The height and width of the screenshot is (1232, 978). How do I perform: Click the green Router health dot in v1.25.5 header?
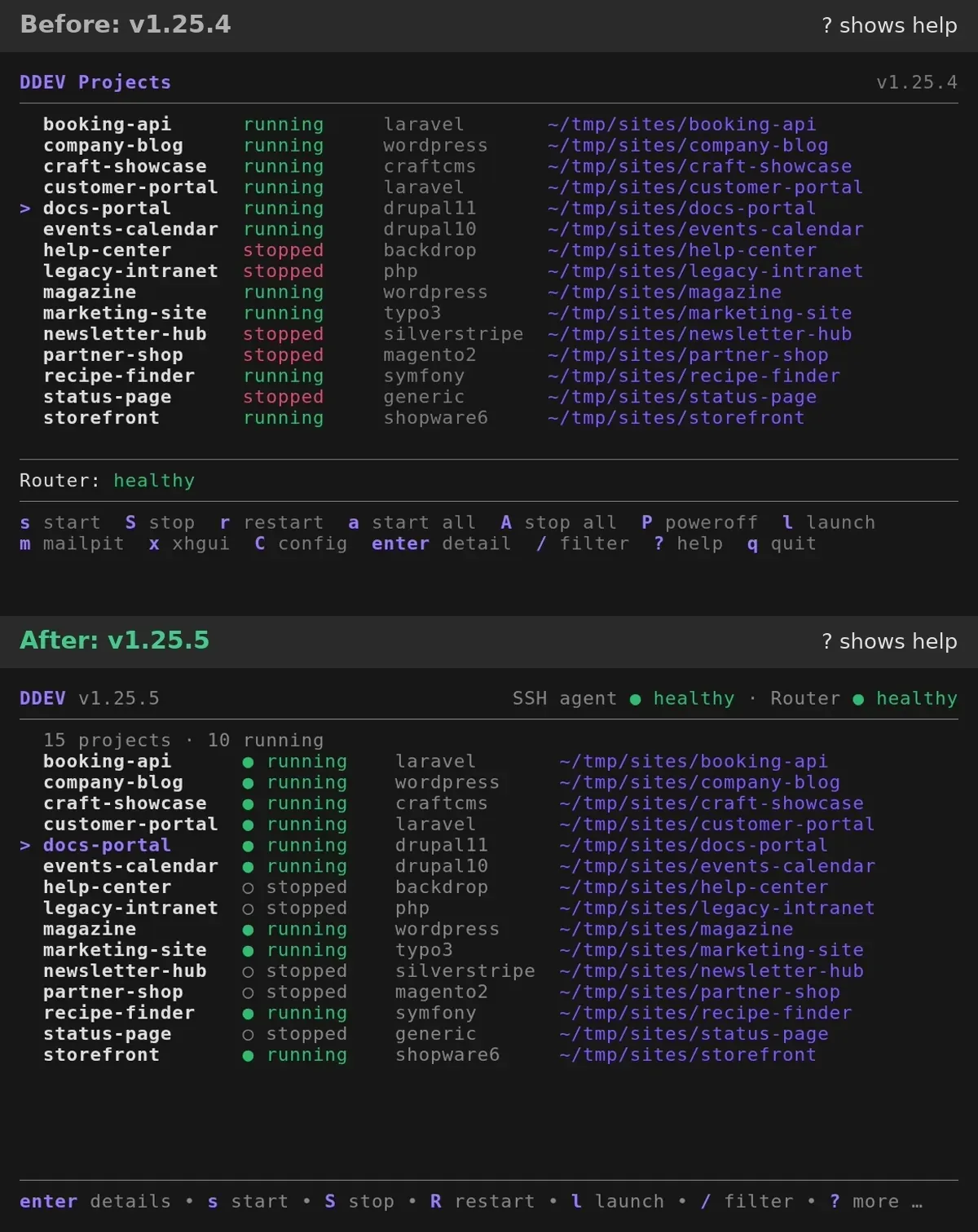858,700
